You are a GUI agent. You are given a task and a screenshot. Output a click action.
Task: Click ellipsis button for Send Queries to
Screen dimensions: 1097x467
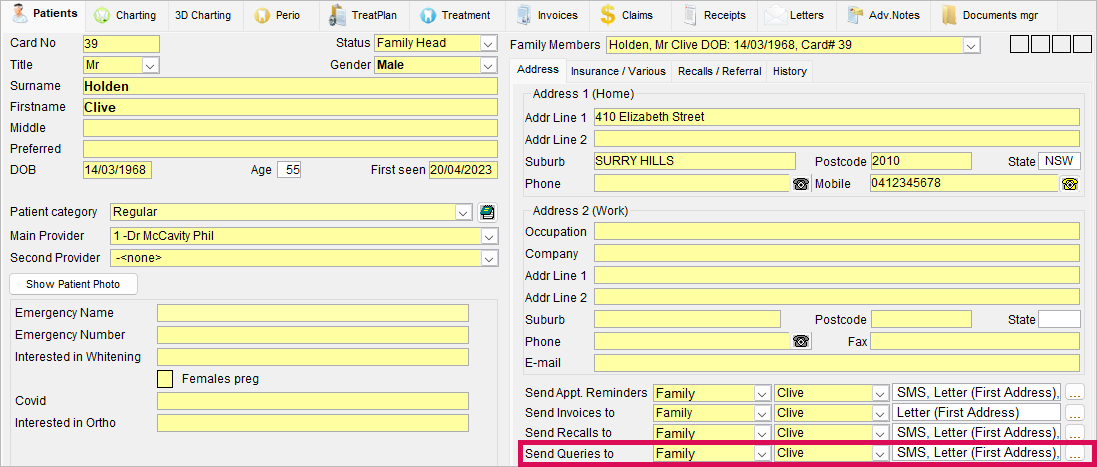(x=1075, y=452)
